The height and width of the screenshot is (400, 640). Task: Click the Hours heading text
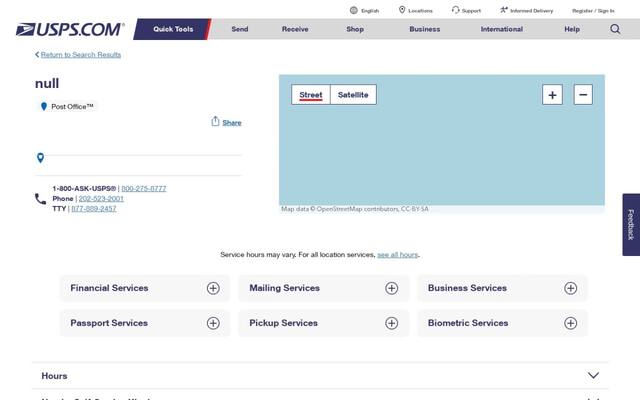pyautogui.click(x=54, y=376)
